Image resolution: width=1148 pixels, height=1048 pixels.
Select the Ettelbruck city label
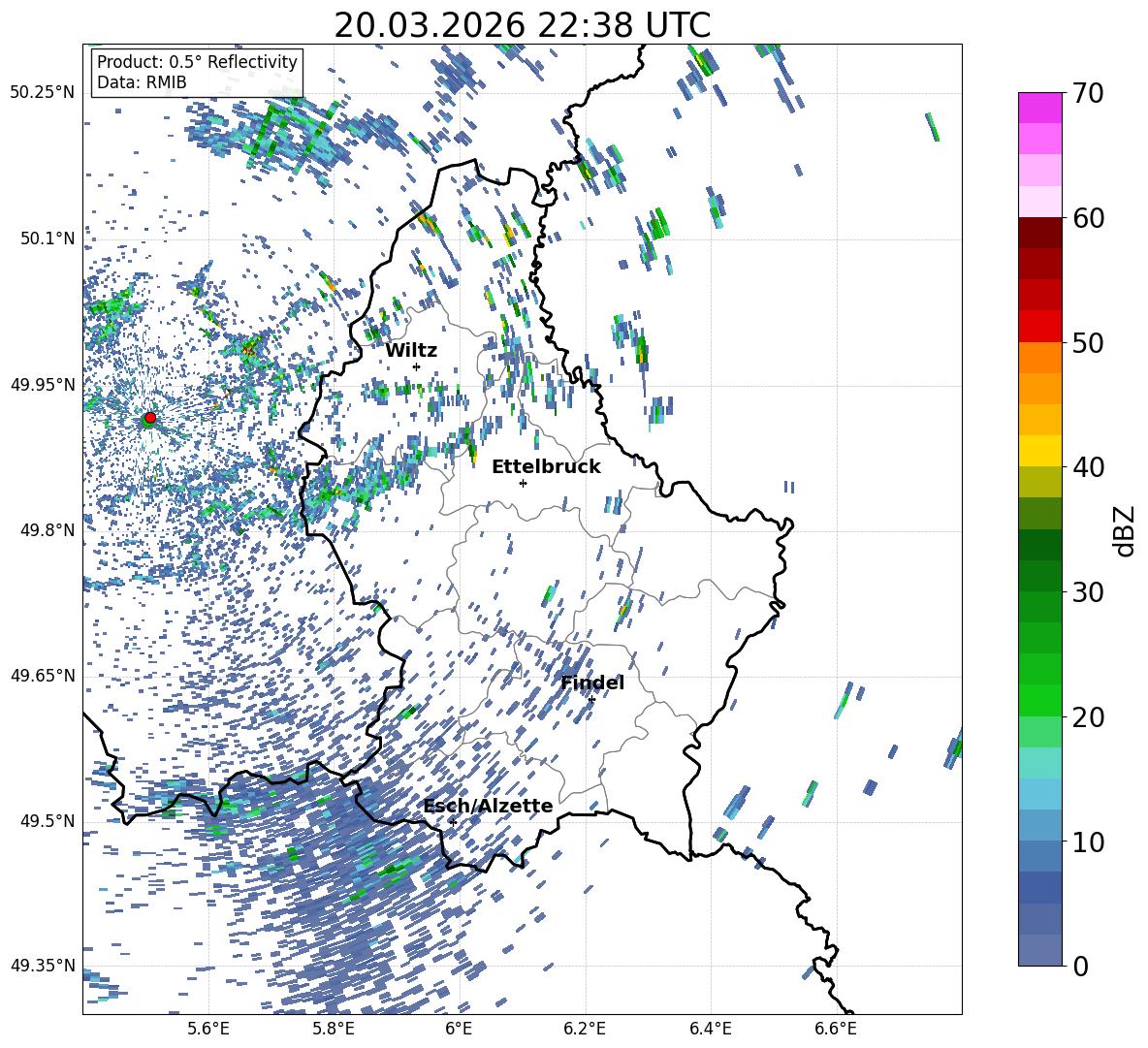click(x=546, y=466)
